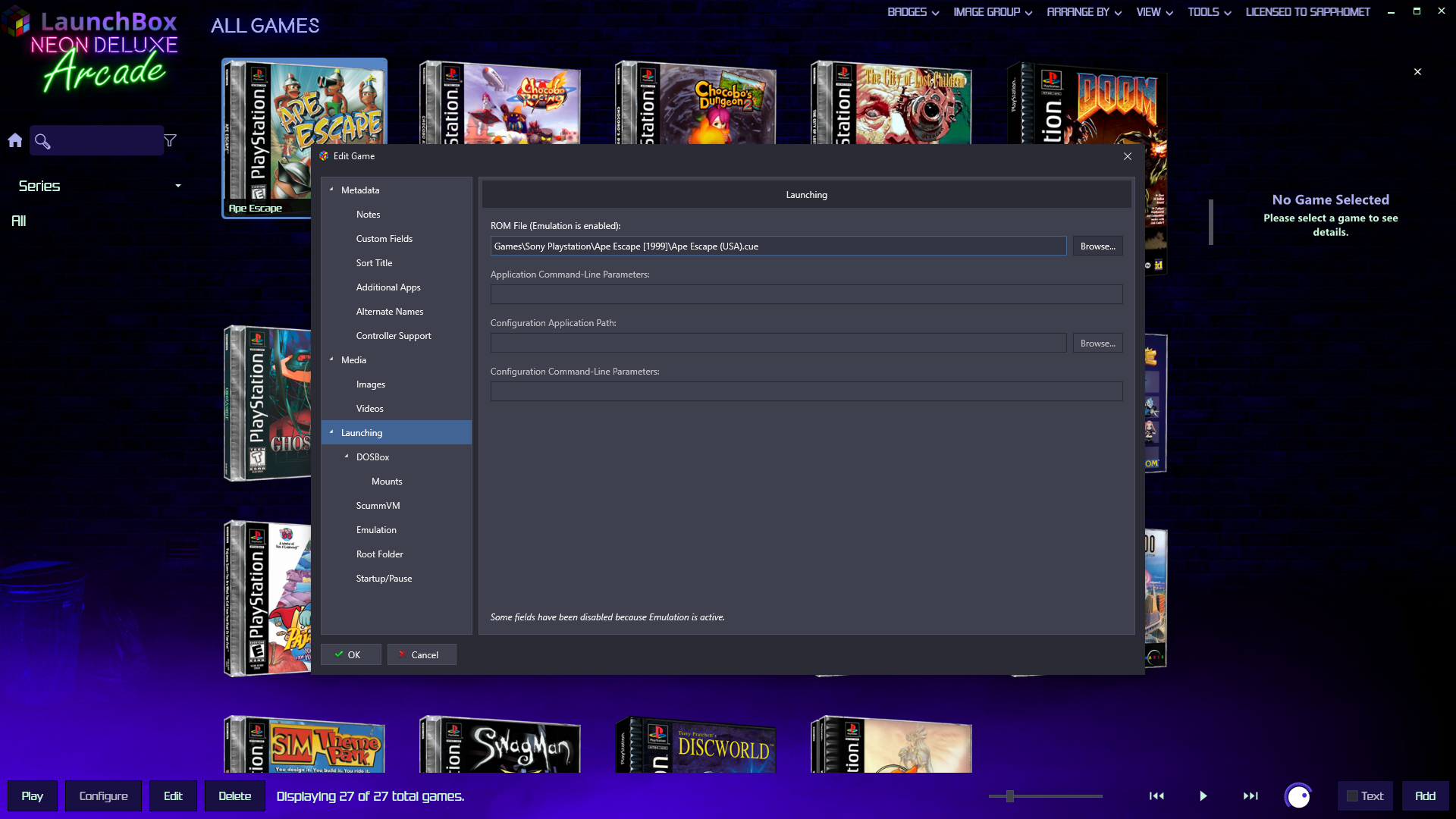Viewport: 1456px width, 819px height.
Task: Click the Play button
Action: click(32, 796)
